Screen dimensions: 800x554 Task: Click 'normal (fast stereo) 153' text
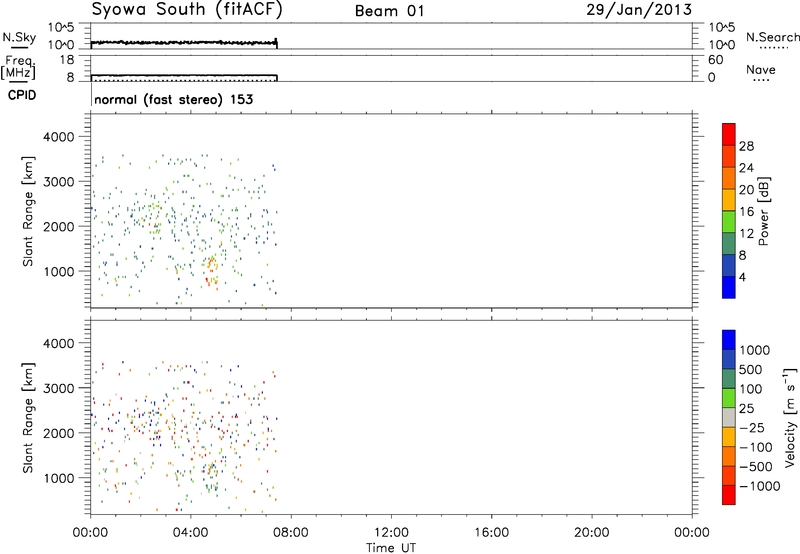pos(173,99)
